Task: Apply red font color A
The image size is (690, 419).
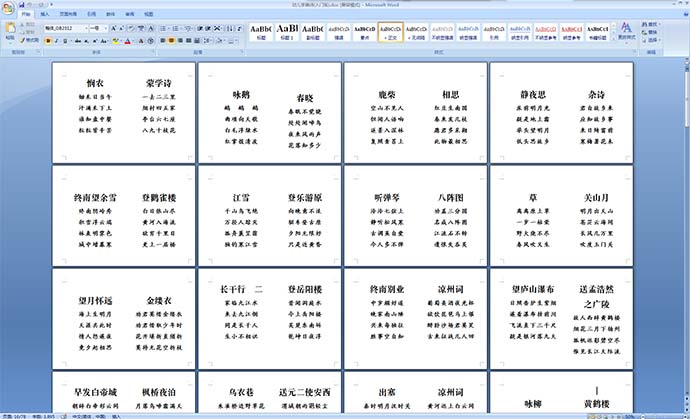Action: pyautogui.click(x=128, y=41)
